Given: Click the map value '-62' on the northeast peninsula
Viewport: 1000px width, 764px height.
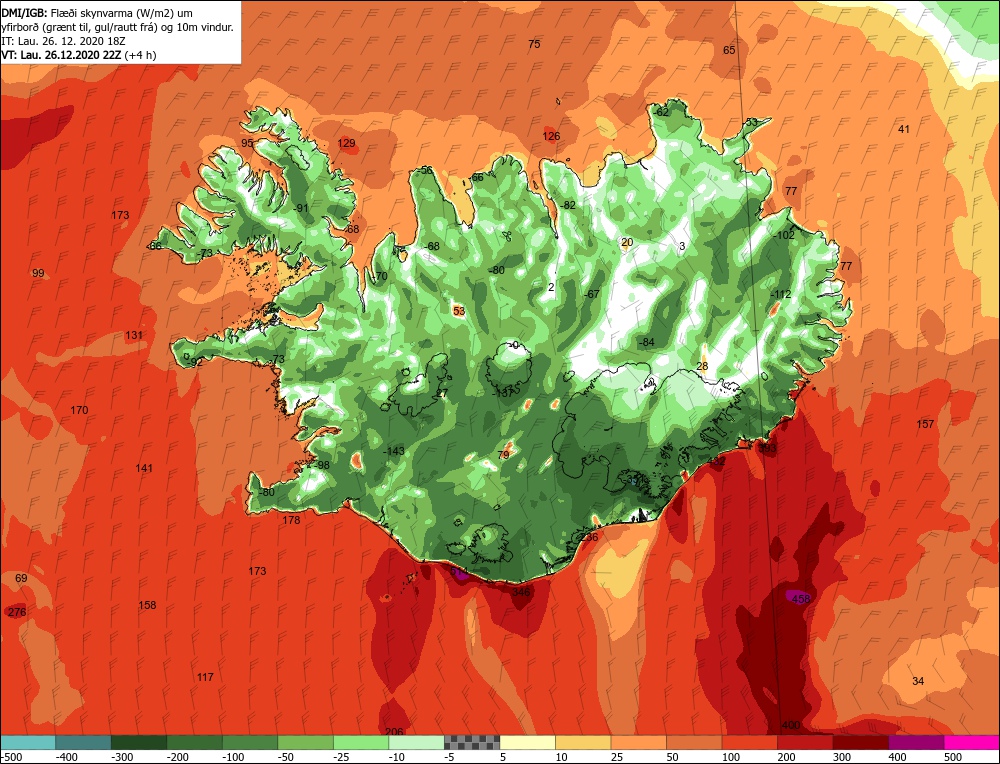Looking at the screenshot, I should (x=661, y=112).
